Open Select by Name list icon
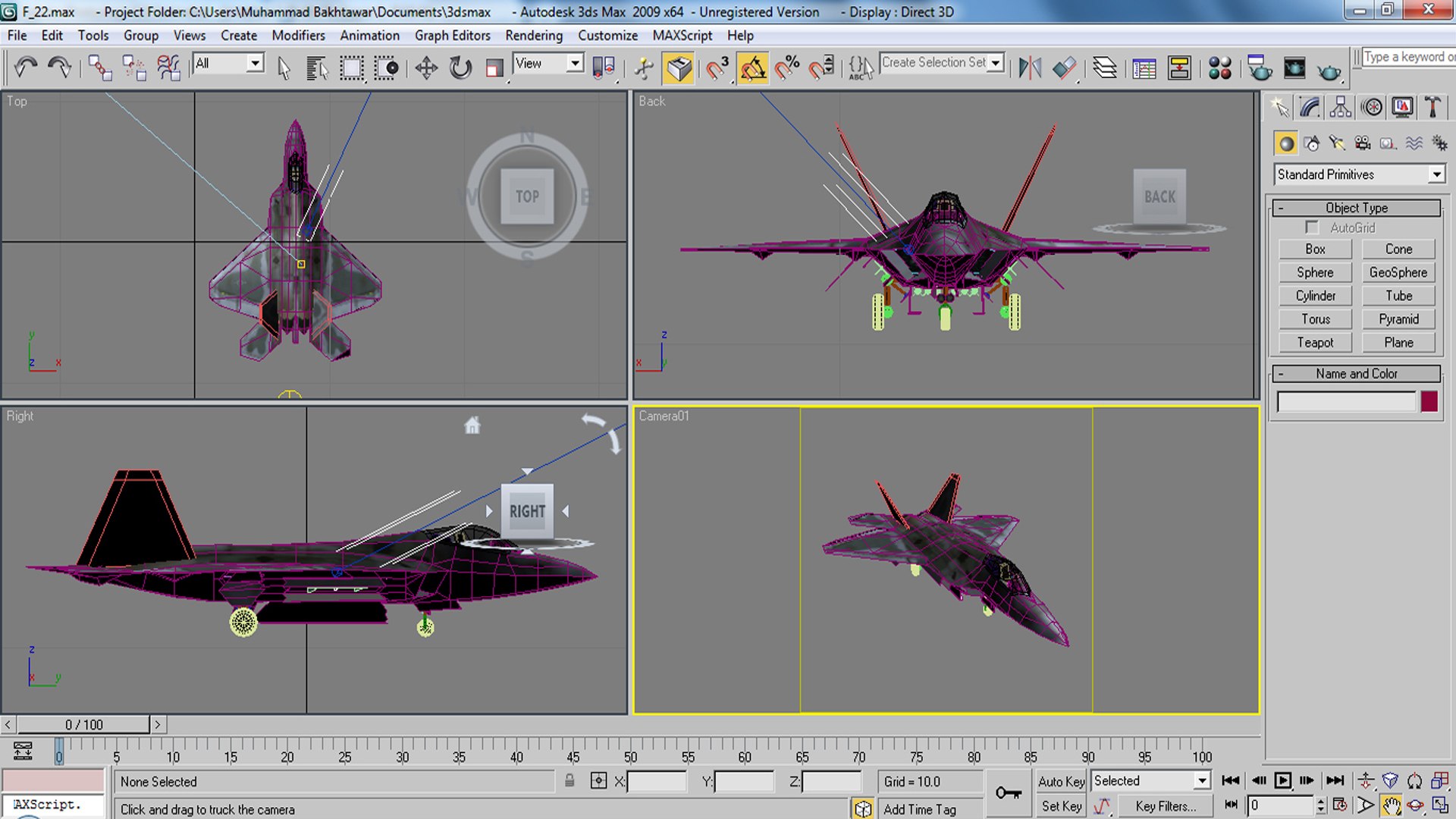This screenshot has width=1456, height=819. point(317,67)
